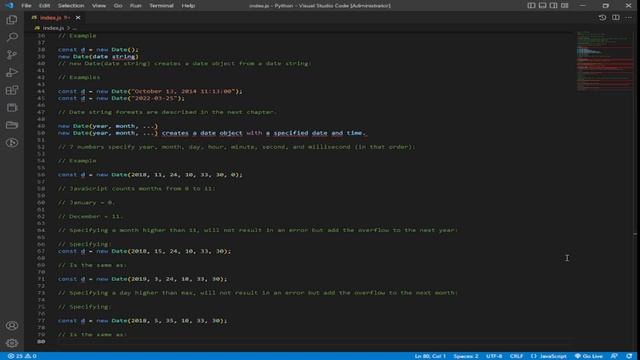Click line with Date("2022-03-25")
The width and height of the screenshot is (640, 360).
click(121, 98)
